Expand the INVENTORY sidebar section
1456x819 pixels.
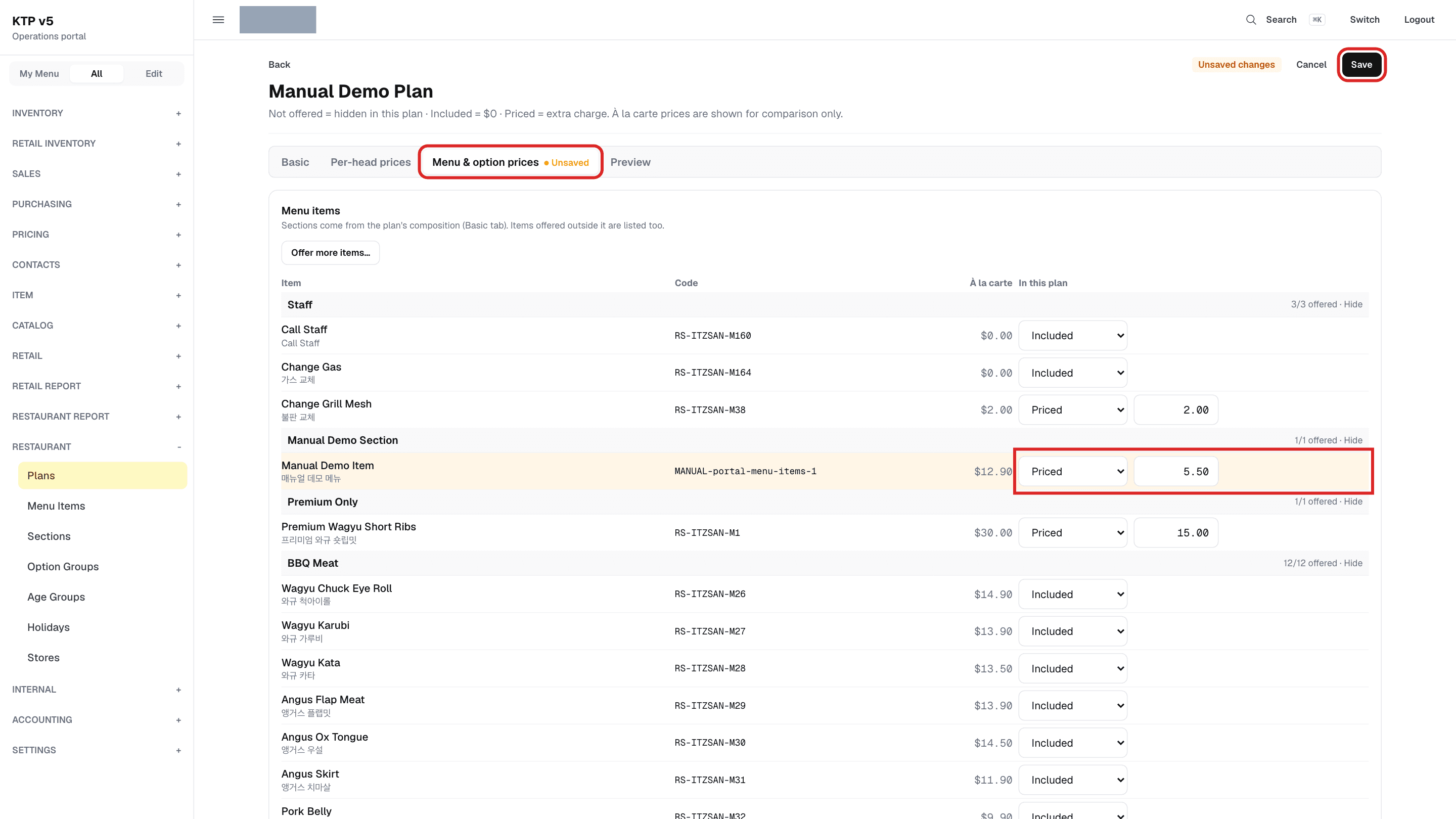[97, 113]
